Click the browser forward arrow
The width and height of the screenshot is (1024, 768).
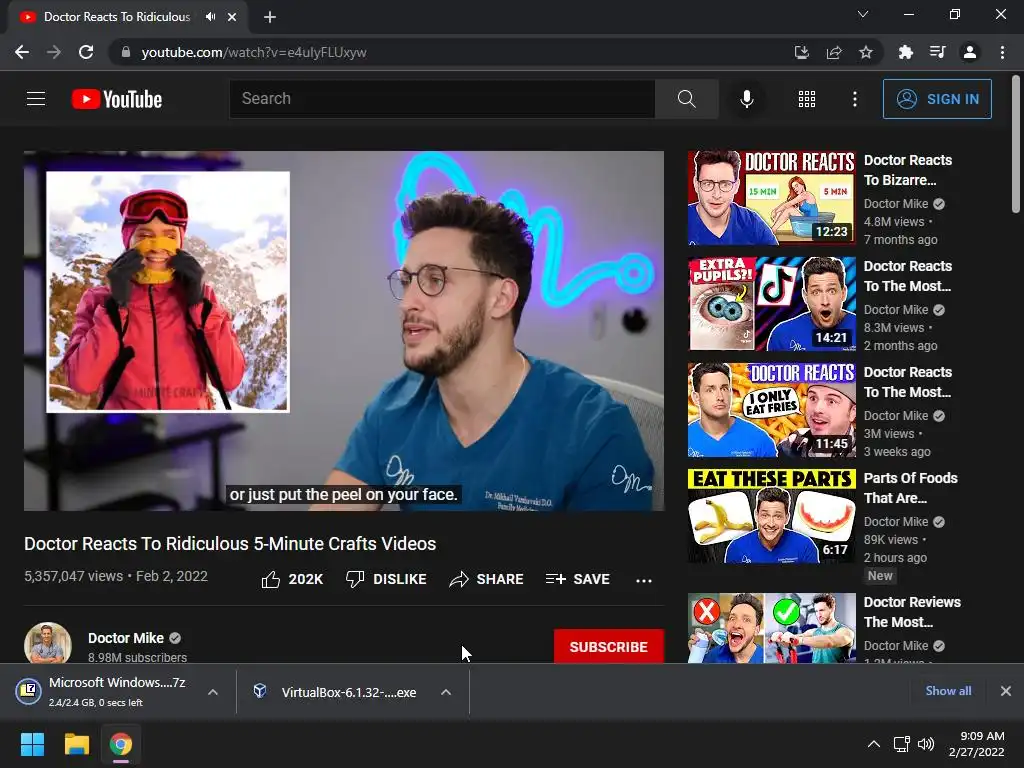[54, 52]
